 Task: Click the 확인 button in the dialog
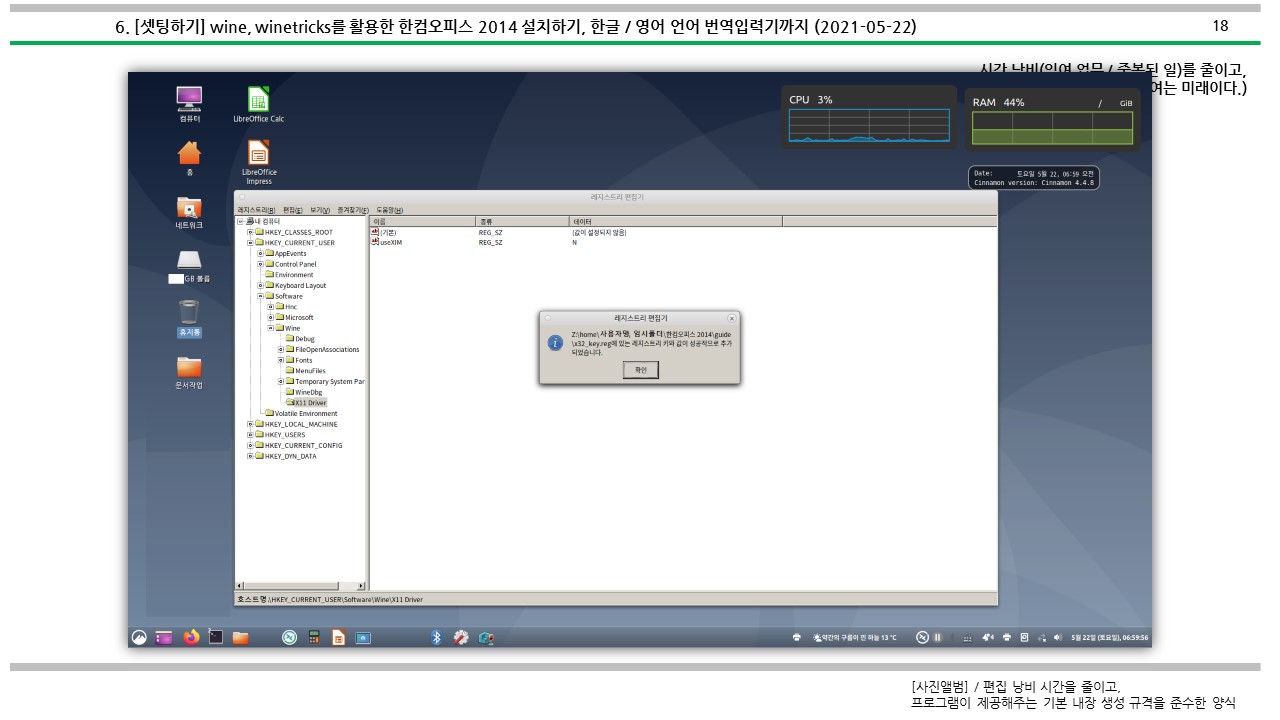[640, 370]
